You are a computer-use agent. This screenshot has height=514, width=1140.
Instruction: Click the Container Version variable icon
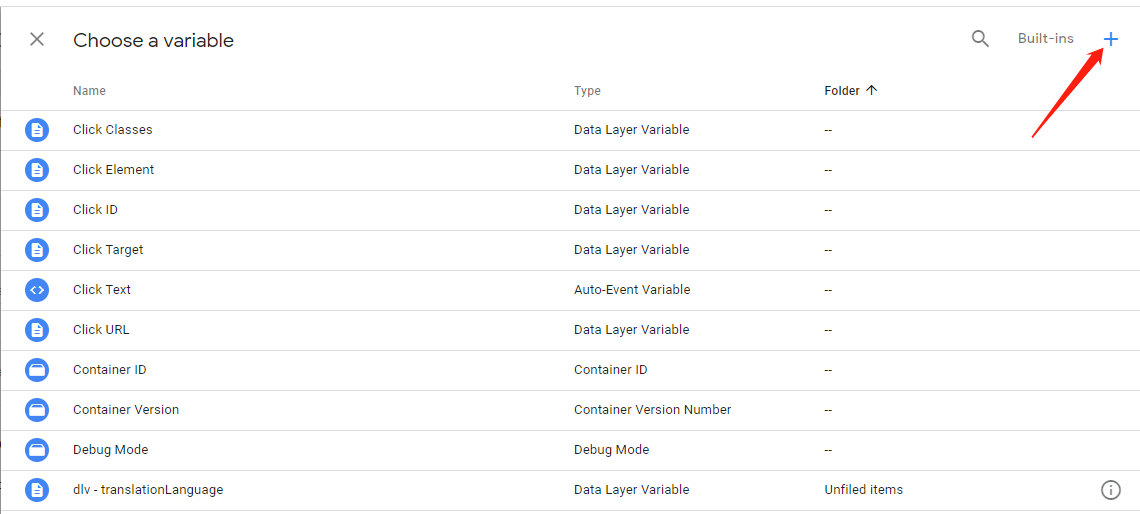coord(37,410)
